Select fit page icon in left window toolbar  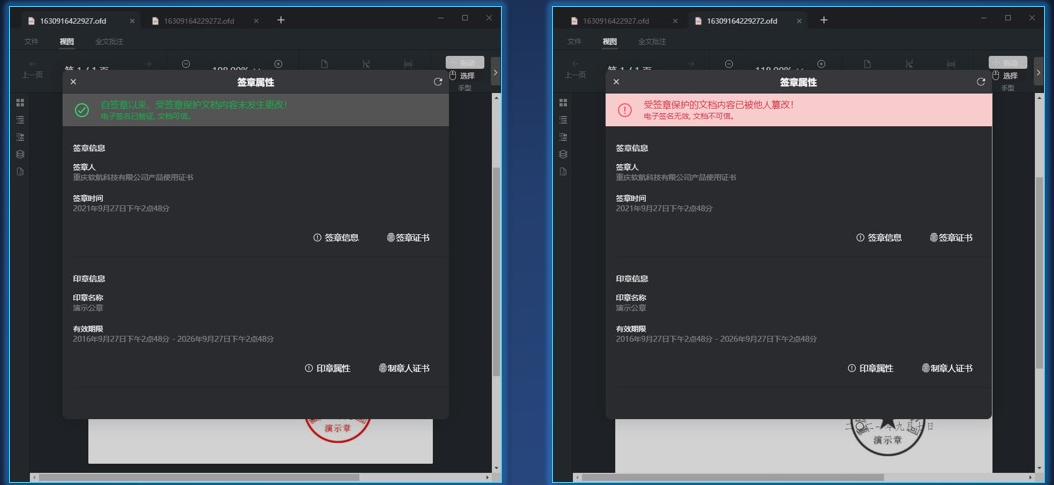pyautogui.click(x=366, y=64)
